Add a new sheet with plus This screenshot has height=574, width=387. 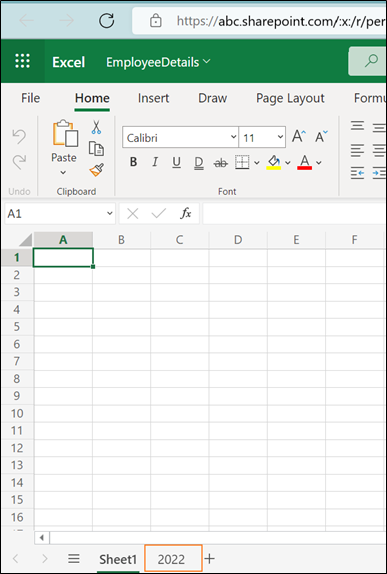209,559
